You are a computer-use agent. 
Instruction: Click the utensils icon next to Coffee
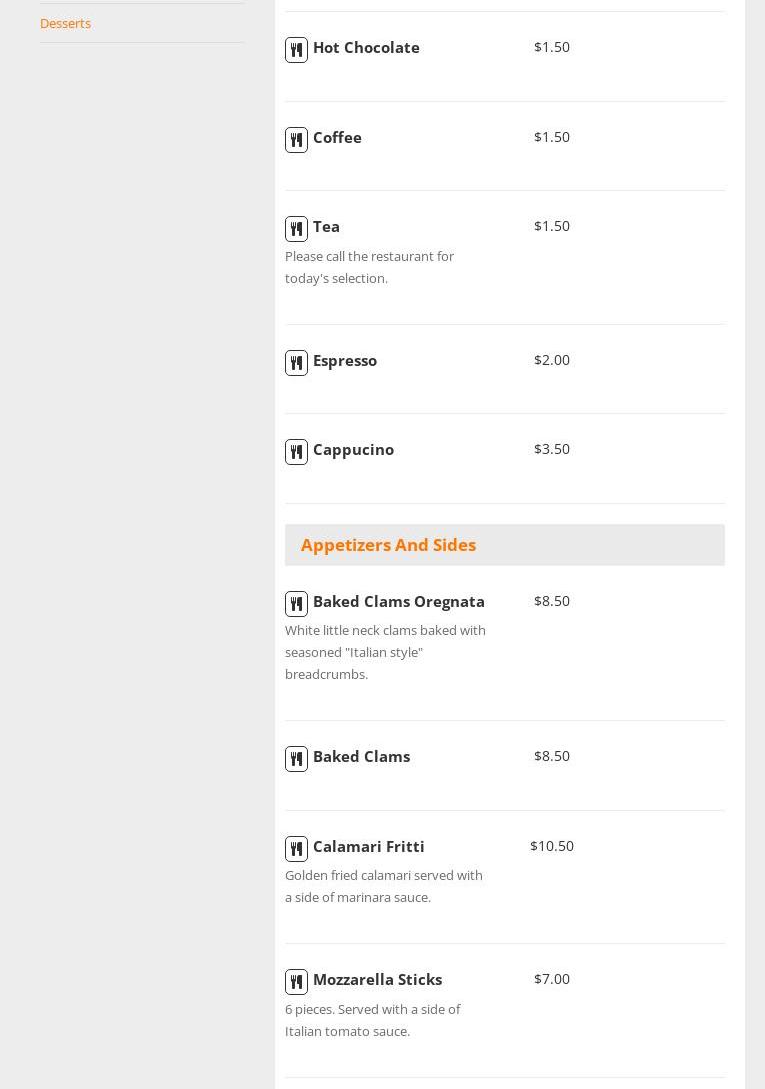click(x=296, y=140)
